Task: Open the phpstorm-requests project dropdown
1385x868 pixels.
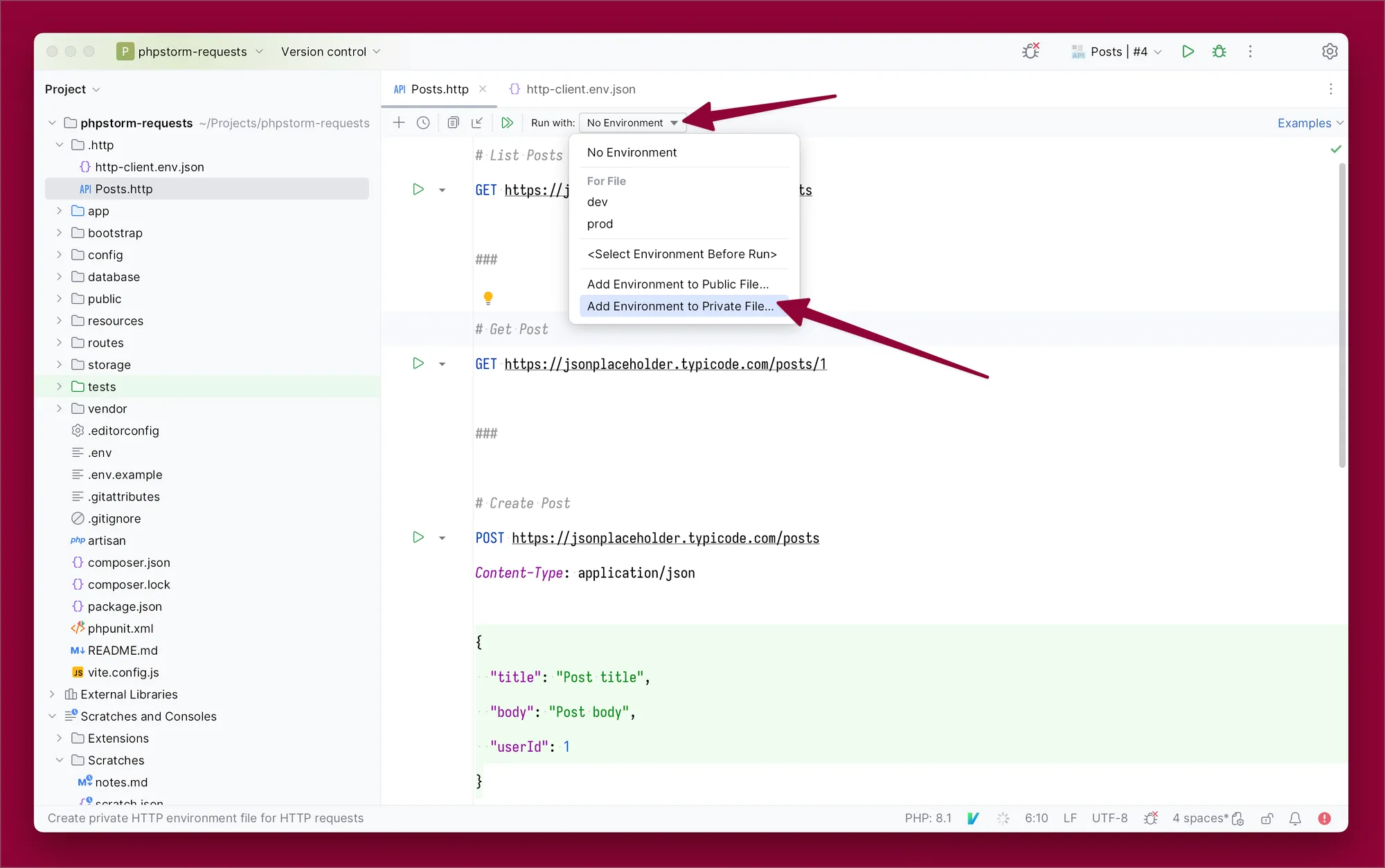Action: (x=191, y=51)
